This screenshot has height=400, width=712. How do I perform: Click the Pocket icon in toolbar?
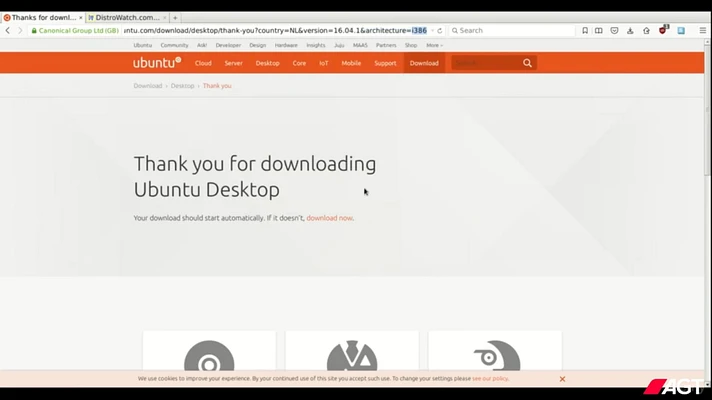614,30
